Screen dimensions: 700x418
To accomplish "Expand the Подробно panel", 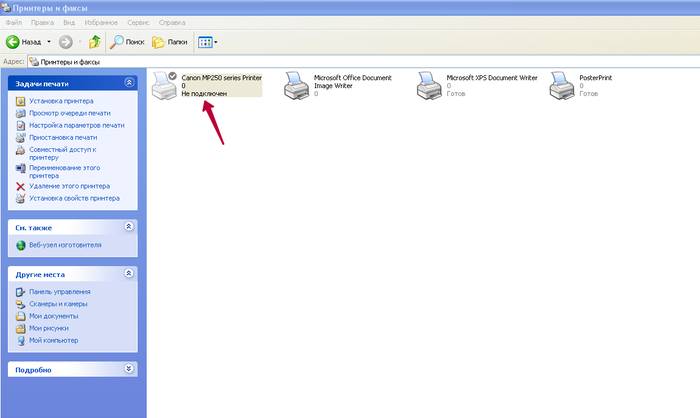I will [128, 369].
